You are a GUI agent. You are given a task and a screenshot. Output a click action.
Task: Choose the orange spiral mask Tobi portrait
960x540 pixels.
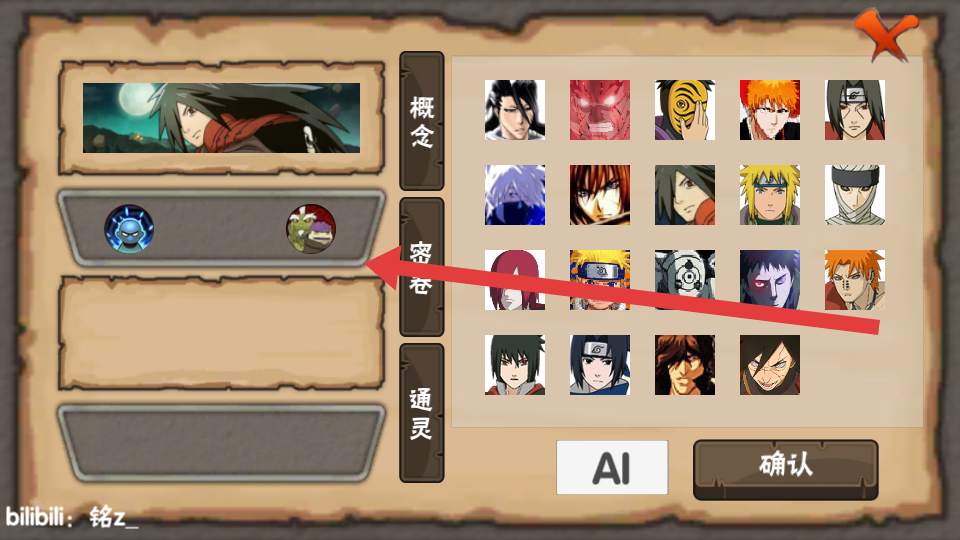click(684, 110)
